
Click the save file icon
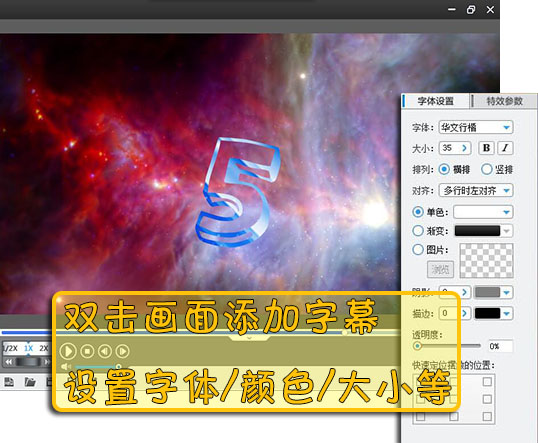[9, 382]
